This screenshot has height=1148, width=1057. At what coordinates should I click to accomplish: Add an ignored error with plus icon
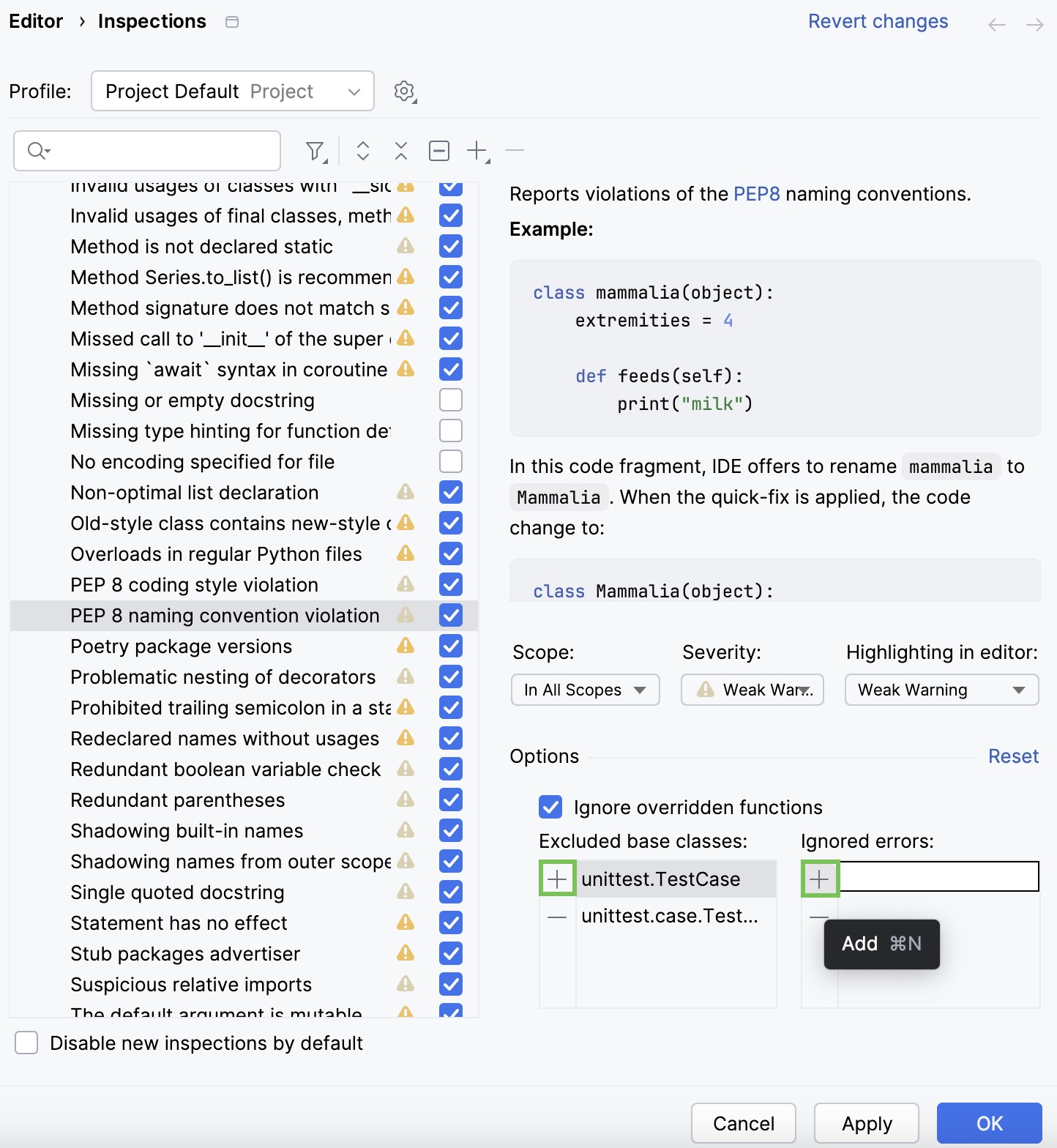(819, 879)
